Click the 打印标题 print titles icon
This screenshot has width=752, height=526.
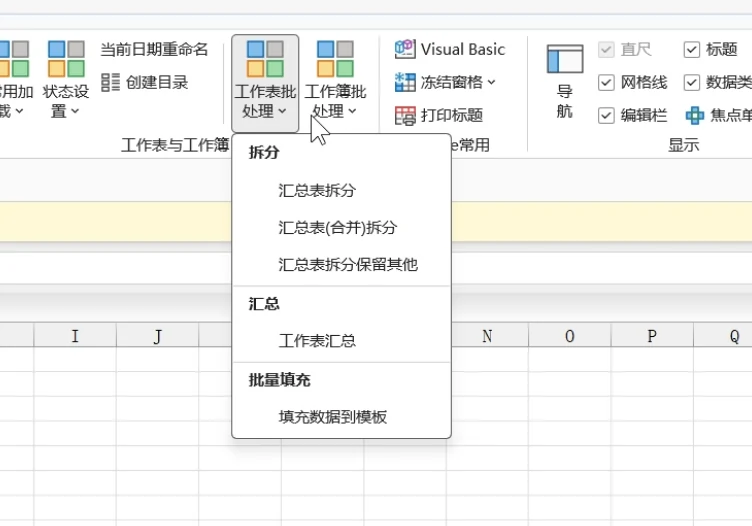[x=405, y=116]
